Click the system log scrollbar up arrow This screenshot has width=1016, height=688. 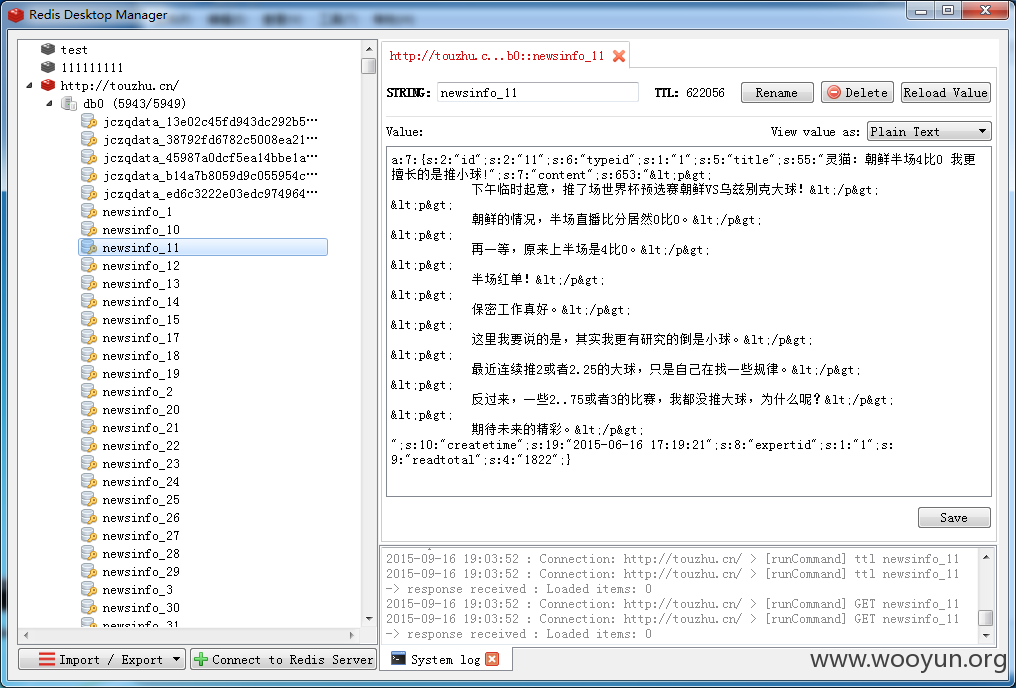tap(986, 557)
